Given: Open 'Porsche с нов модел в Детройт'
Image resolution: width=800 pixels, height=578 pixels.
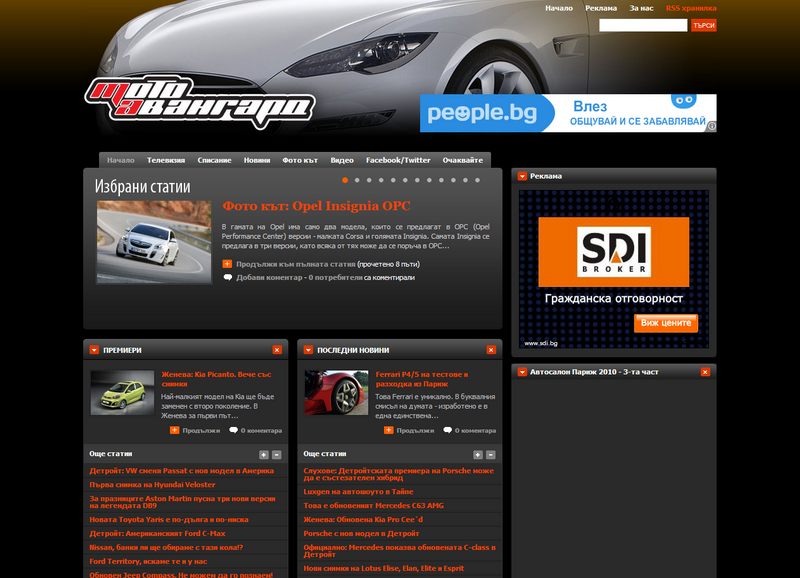Looking at the screenshot, I should coord(361,533).
